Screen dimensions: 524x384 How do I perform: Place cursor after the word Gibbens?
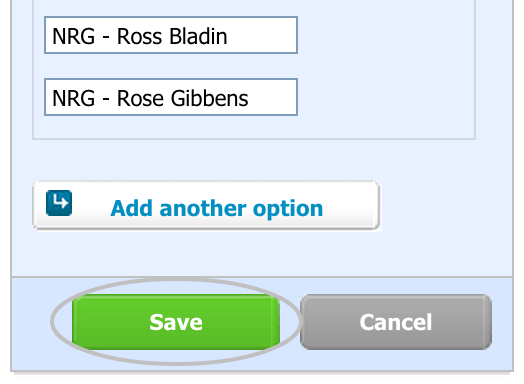pyautogui.click(x=249, y=98)
